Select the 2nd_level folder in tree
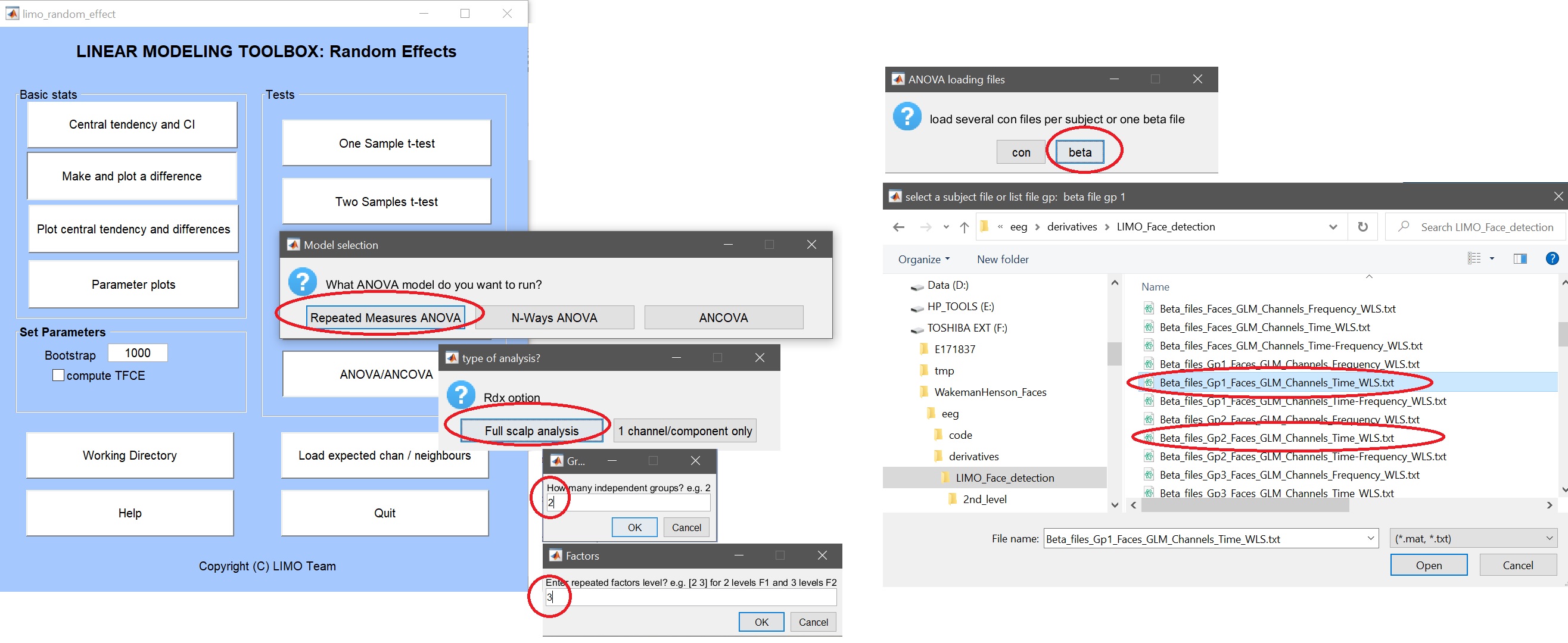 (x=984, y=499)
